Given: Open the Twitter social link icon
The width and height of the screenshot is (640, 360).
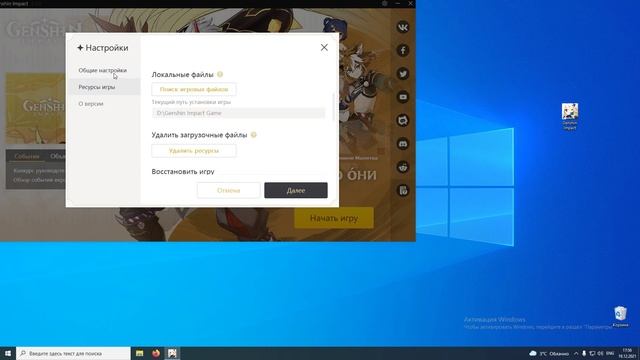Looking at the screenshot, I should pyautogui.click(x=403, y=74).
